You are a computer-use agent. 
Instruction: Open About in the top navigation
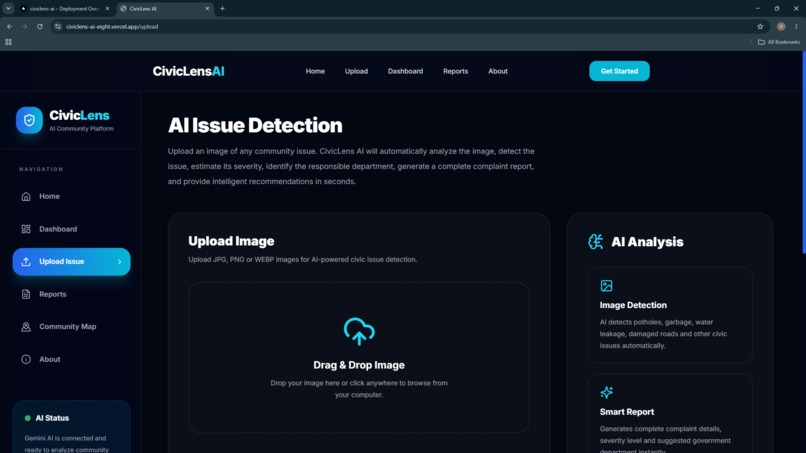pos(498,71)
